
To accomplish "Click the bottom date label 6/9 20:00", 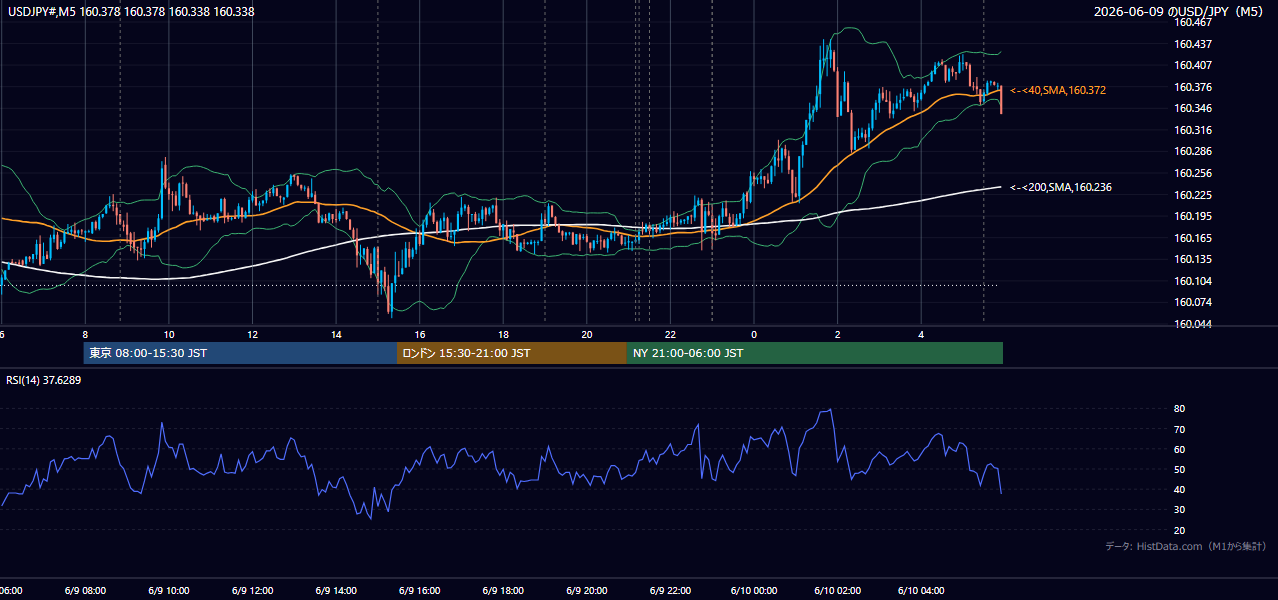I will point(587,590).
